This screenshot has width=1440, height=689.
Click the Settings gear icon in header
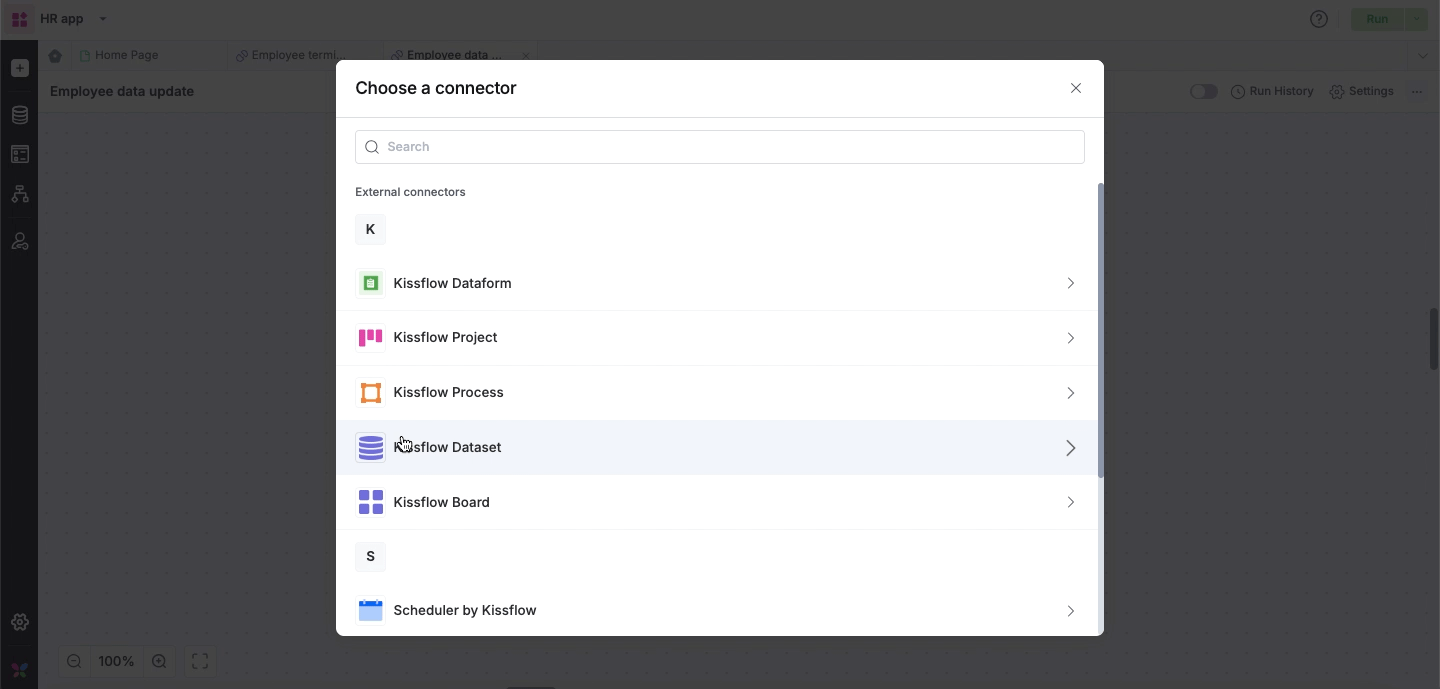pyautogui.click(x=1337, y=92)
